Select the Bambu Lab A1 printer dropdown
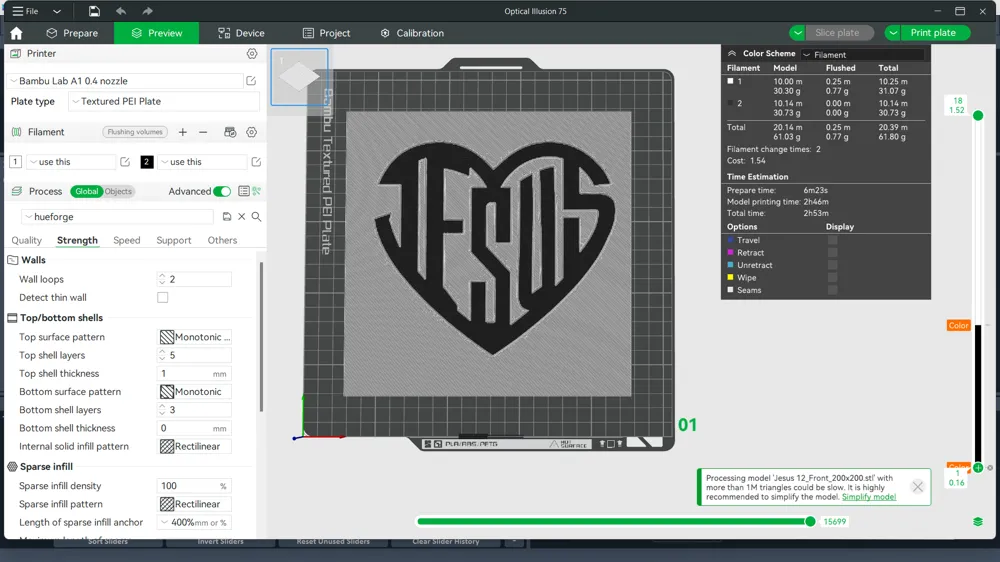This screenshot has height=562, width=1000. (125, 81)
